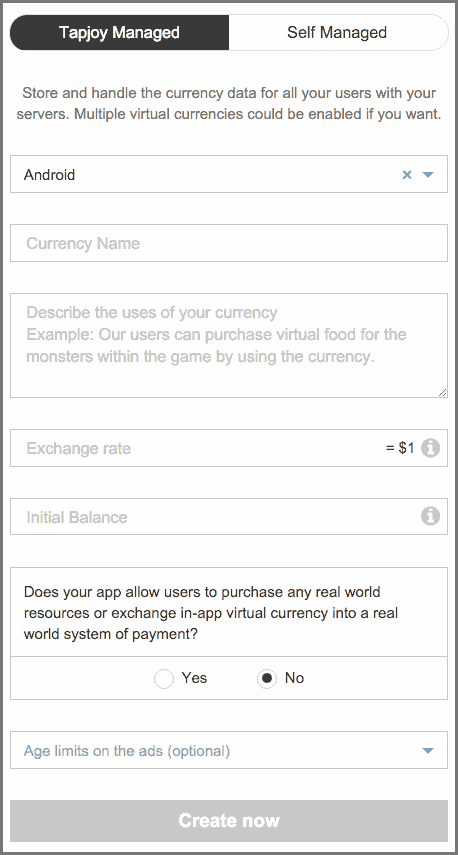
Task: Switch to the Self Managed tab
Action: pyautogui.click(x=338, y=32)
